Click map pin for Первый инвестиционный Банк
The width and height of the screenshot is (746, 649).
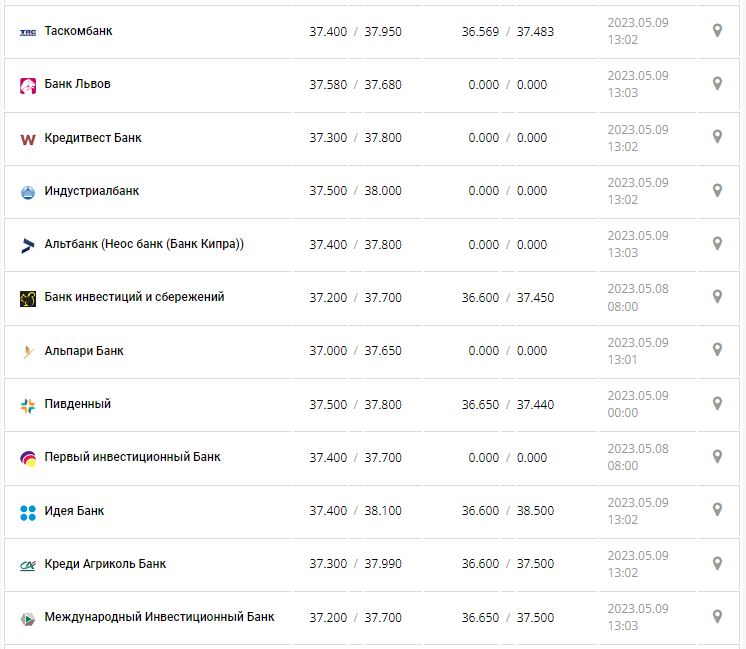[717, 457]
